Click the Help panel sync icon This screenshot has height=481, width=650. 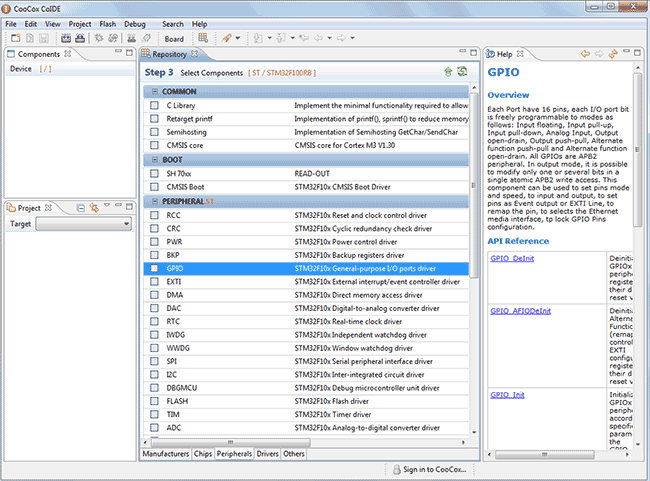(613, 54)
